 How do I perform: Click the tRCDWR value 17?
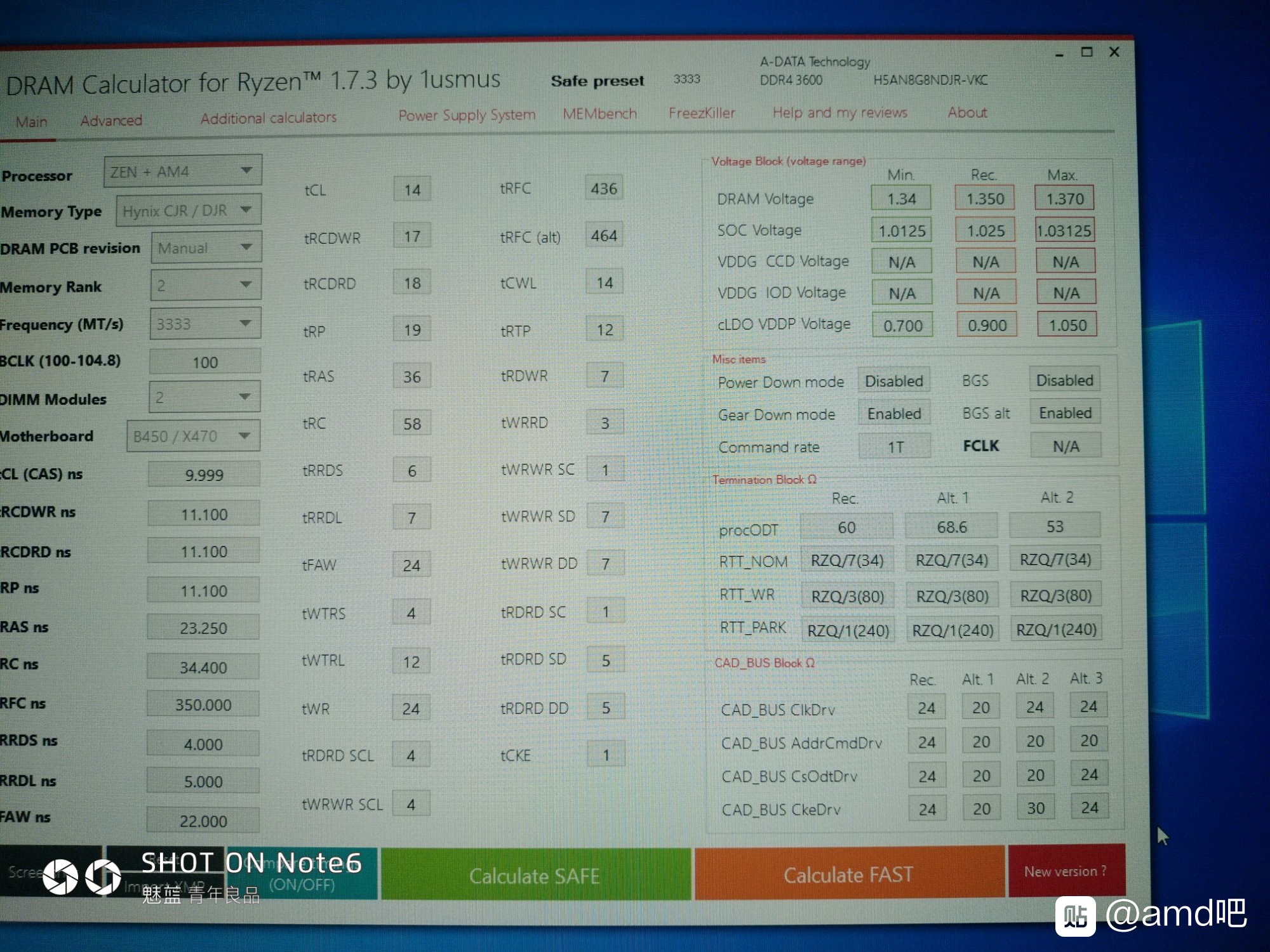pos(412,236)
